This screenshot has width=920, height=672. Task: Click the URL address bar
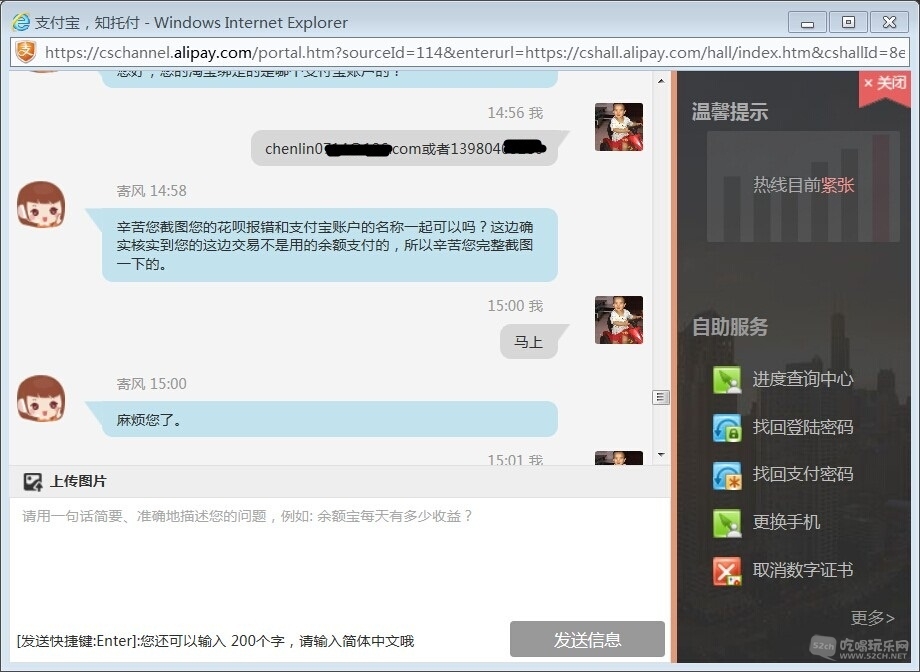pyautogui.click(x=460, y=53)
